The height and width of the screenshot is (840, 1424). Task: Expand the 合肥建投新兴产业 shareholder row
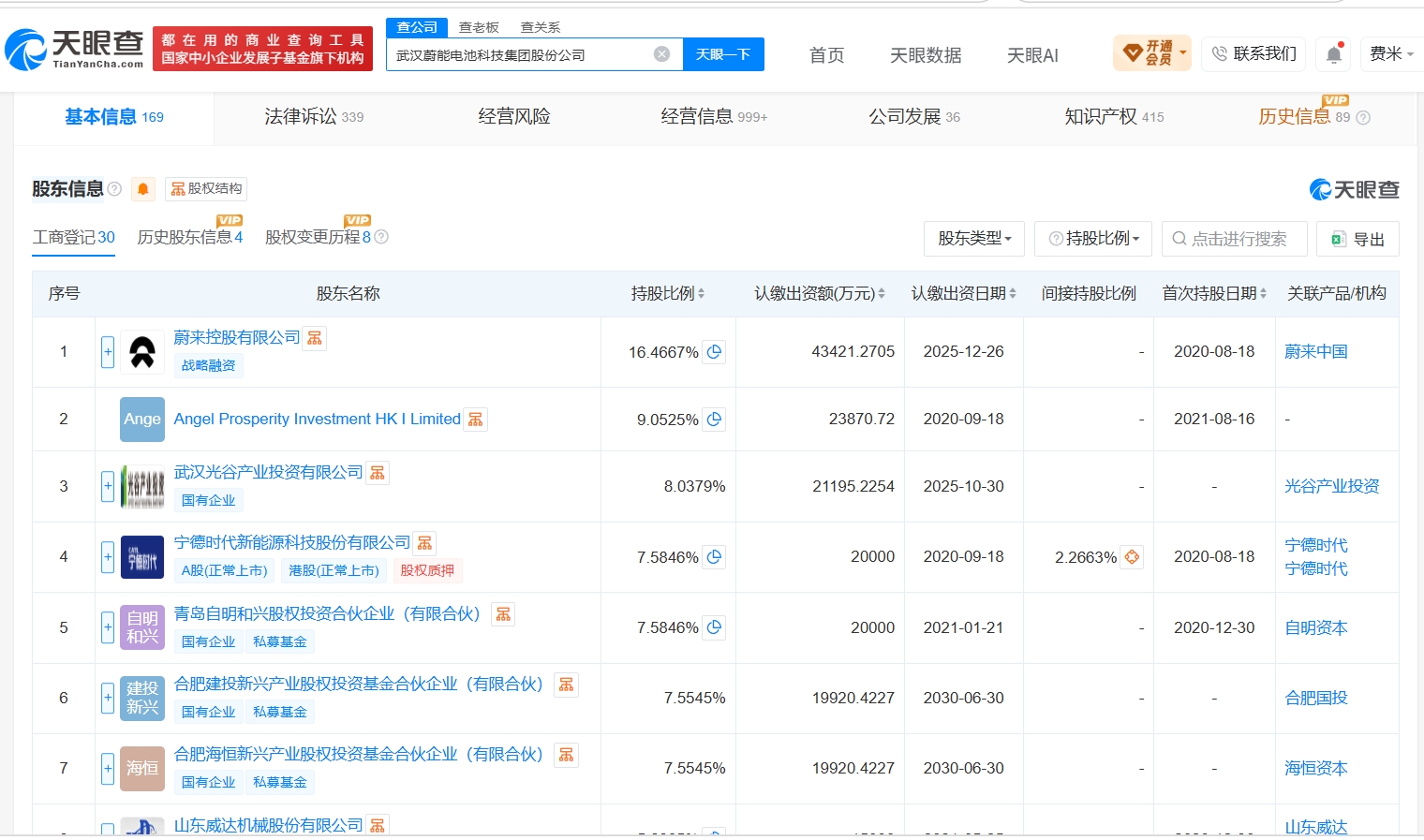click(108, 698)
